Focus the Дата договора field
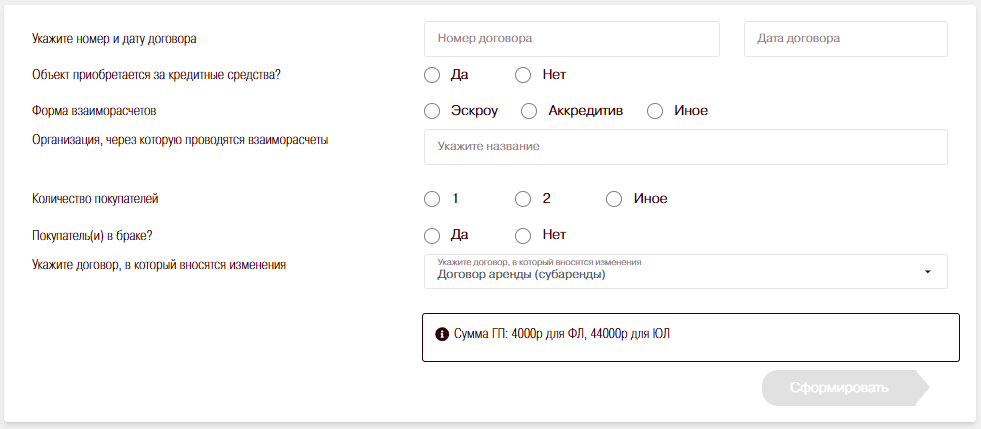Screen dimensions: 981x429 [845, 39]
